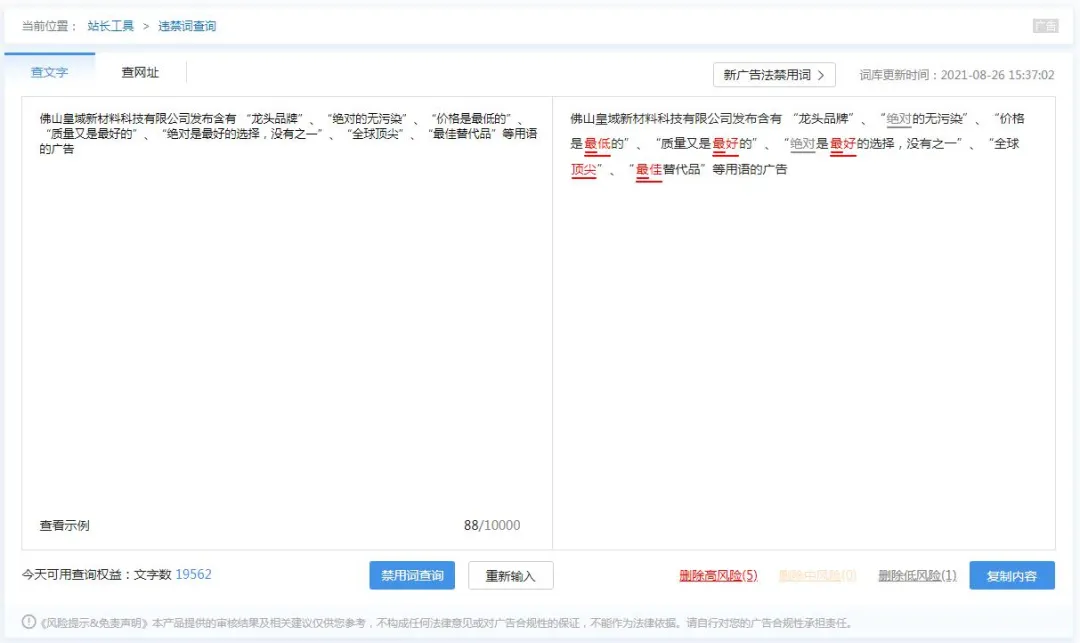Click the underlined word 顶尖 in results
Image resolution: width=1080 pixels, height=643 pixels.
click(583, 170)
